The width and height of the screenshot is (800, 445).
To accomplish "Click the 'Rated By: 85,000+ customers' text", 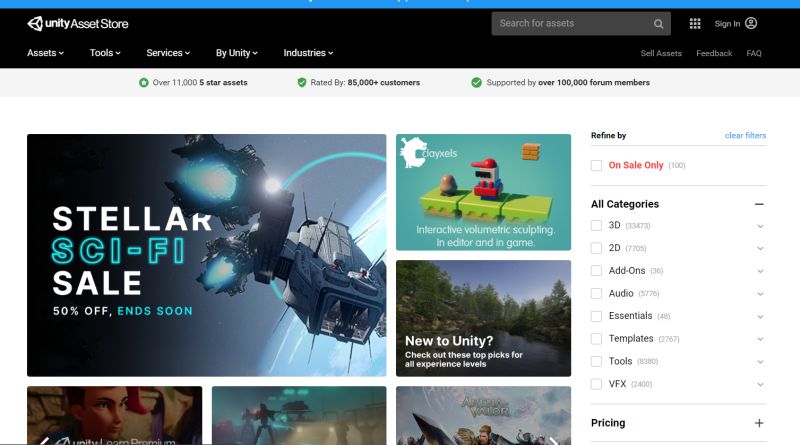I will [365, 83].
